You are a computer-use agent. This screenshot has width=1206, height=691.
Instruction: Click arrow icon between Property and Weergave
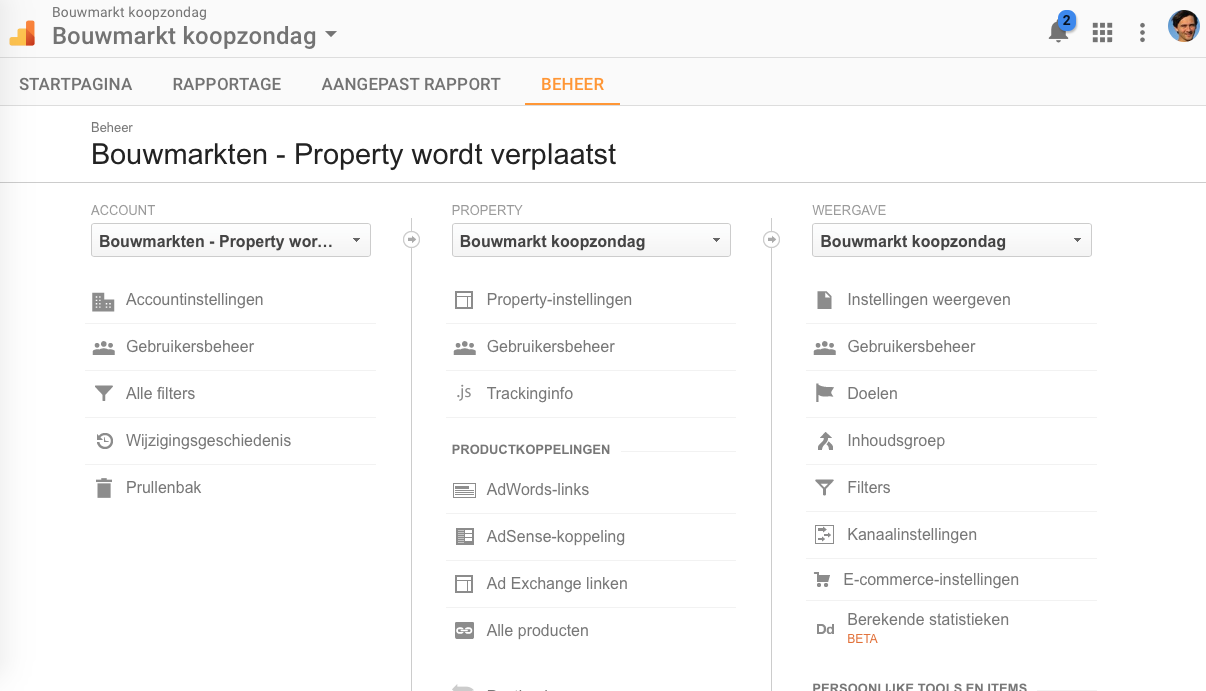pos(772,240)
